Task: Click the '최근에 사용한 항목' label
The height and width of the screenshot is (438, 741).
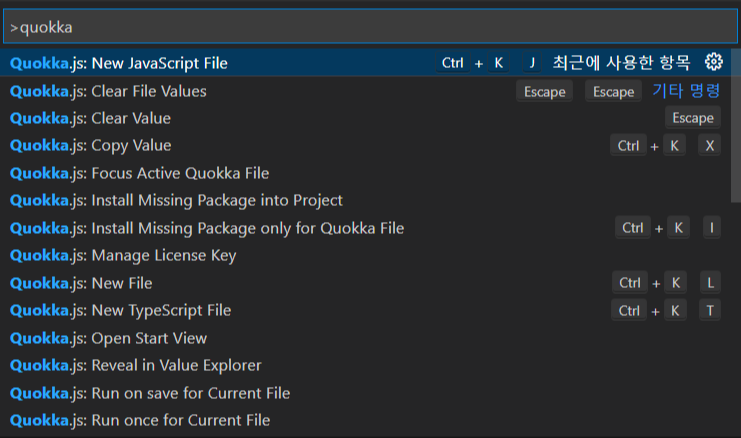Action: coord(621,62)
